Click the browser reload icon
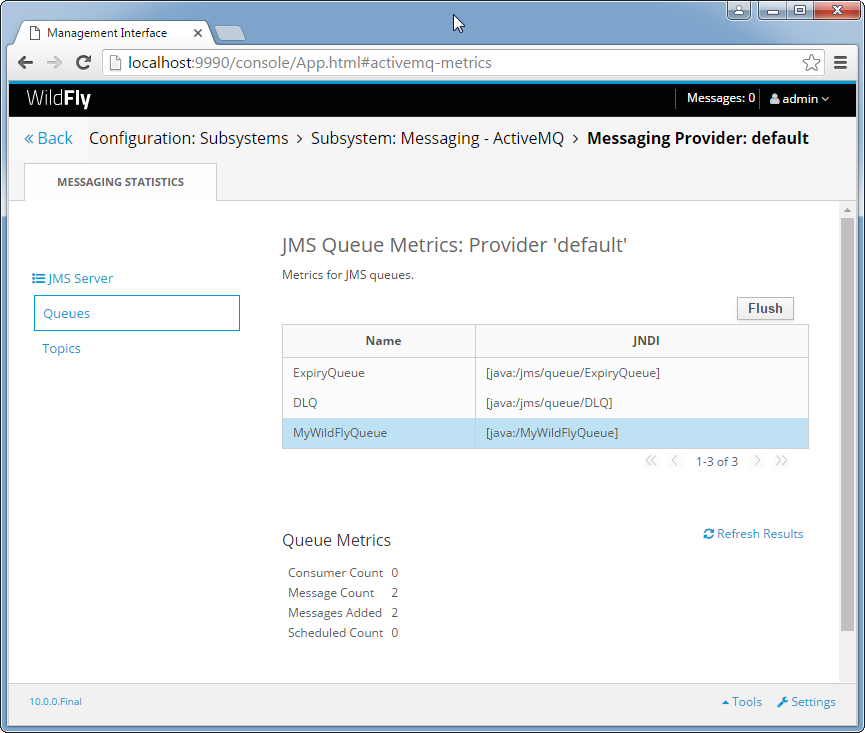This screenshot has height=733, width=865. point(83,63)
